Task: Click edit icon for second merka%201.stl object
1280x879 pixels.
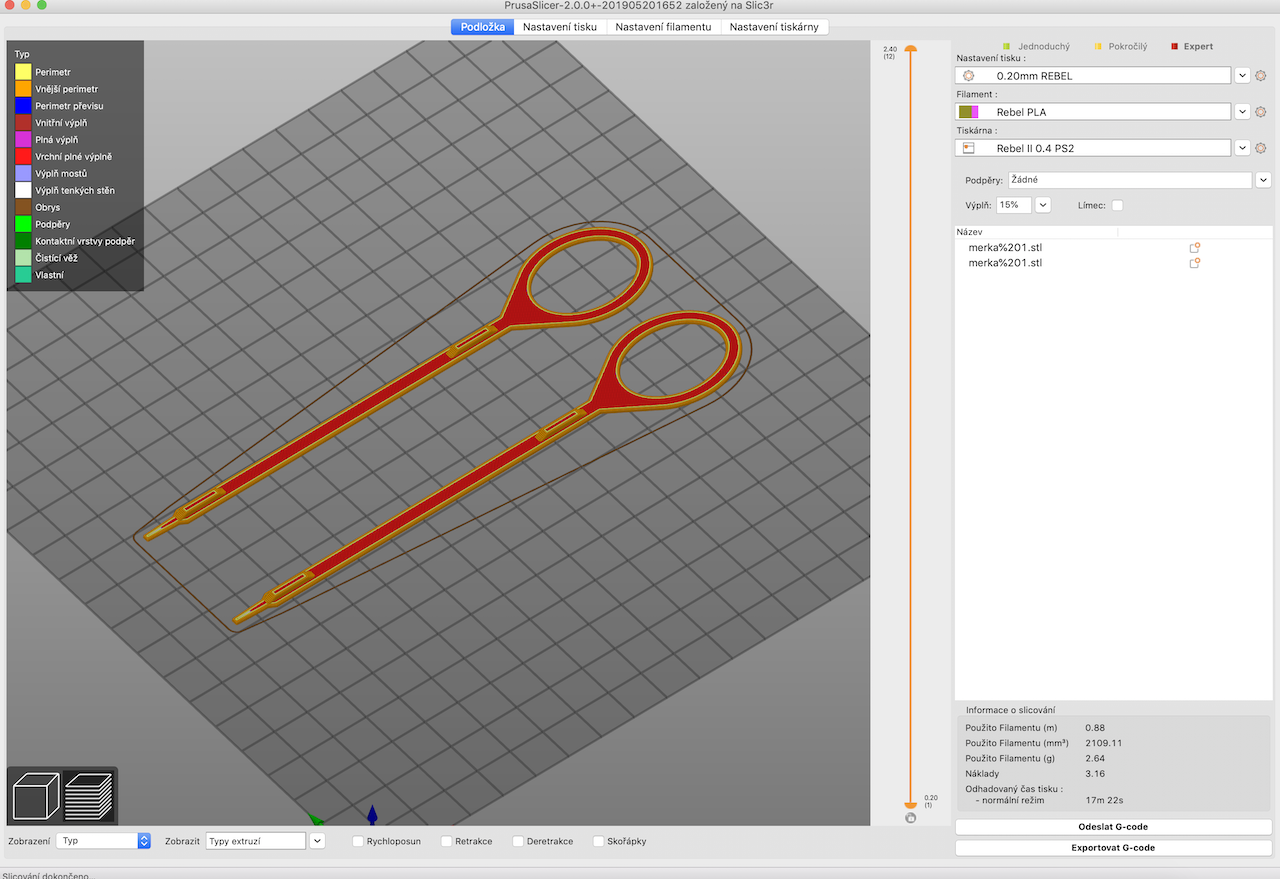Action: (x=1194, y=263)
